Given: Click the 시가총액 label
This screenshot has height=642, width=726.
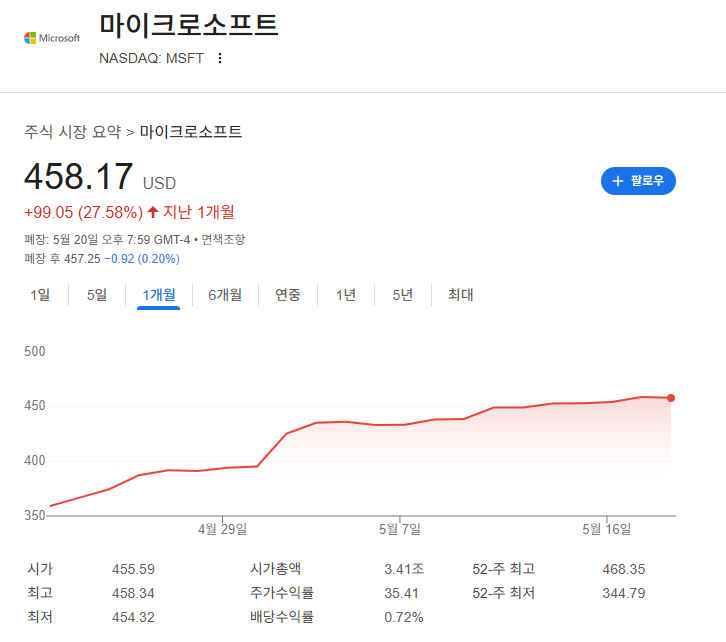Looking at the screenshot, I should pos(275,568).
